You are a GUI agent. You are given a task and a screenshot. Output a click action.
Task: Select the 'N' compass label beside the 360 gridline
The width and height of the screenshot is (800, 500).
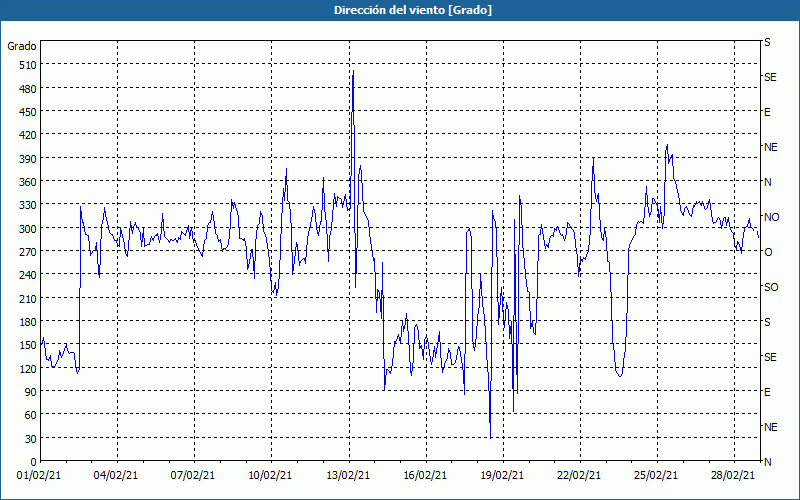768,182
